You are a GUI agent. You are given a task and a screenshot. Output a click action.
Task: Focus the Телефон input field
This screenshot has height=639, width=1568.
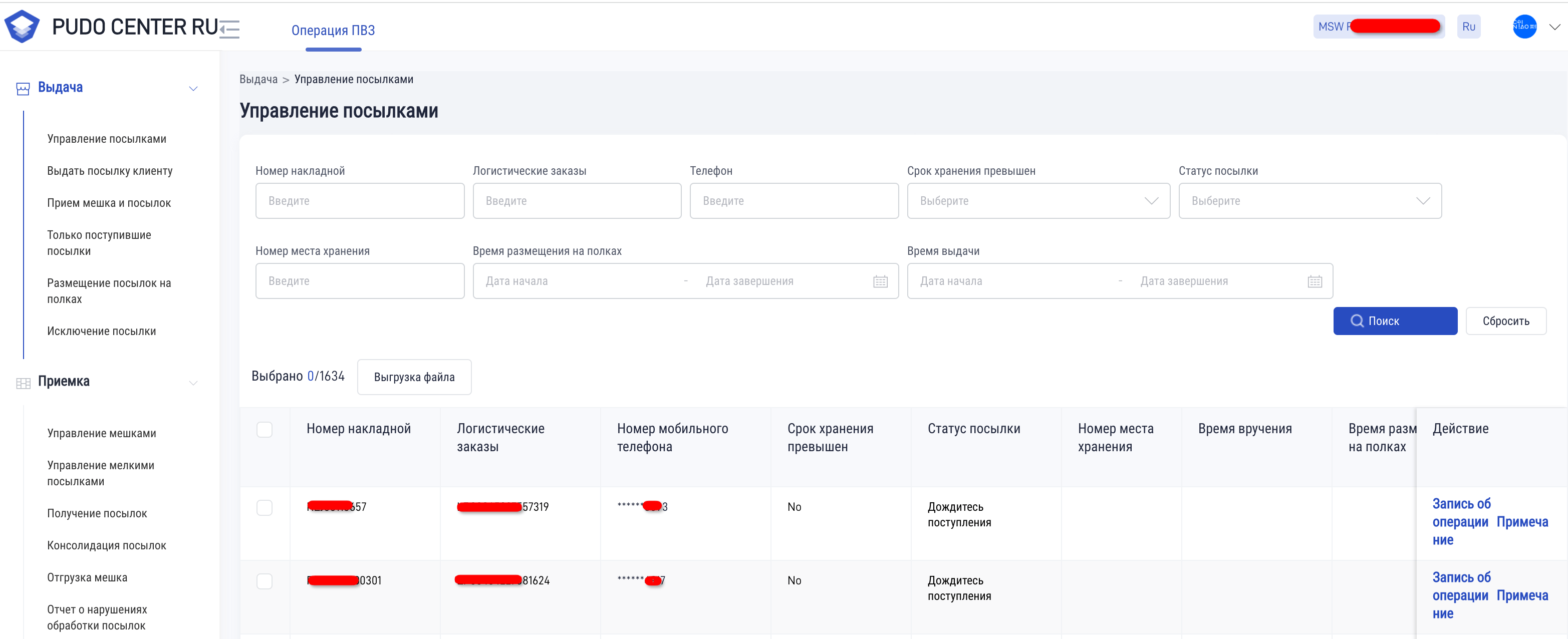click(x=794, y=201)
